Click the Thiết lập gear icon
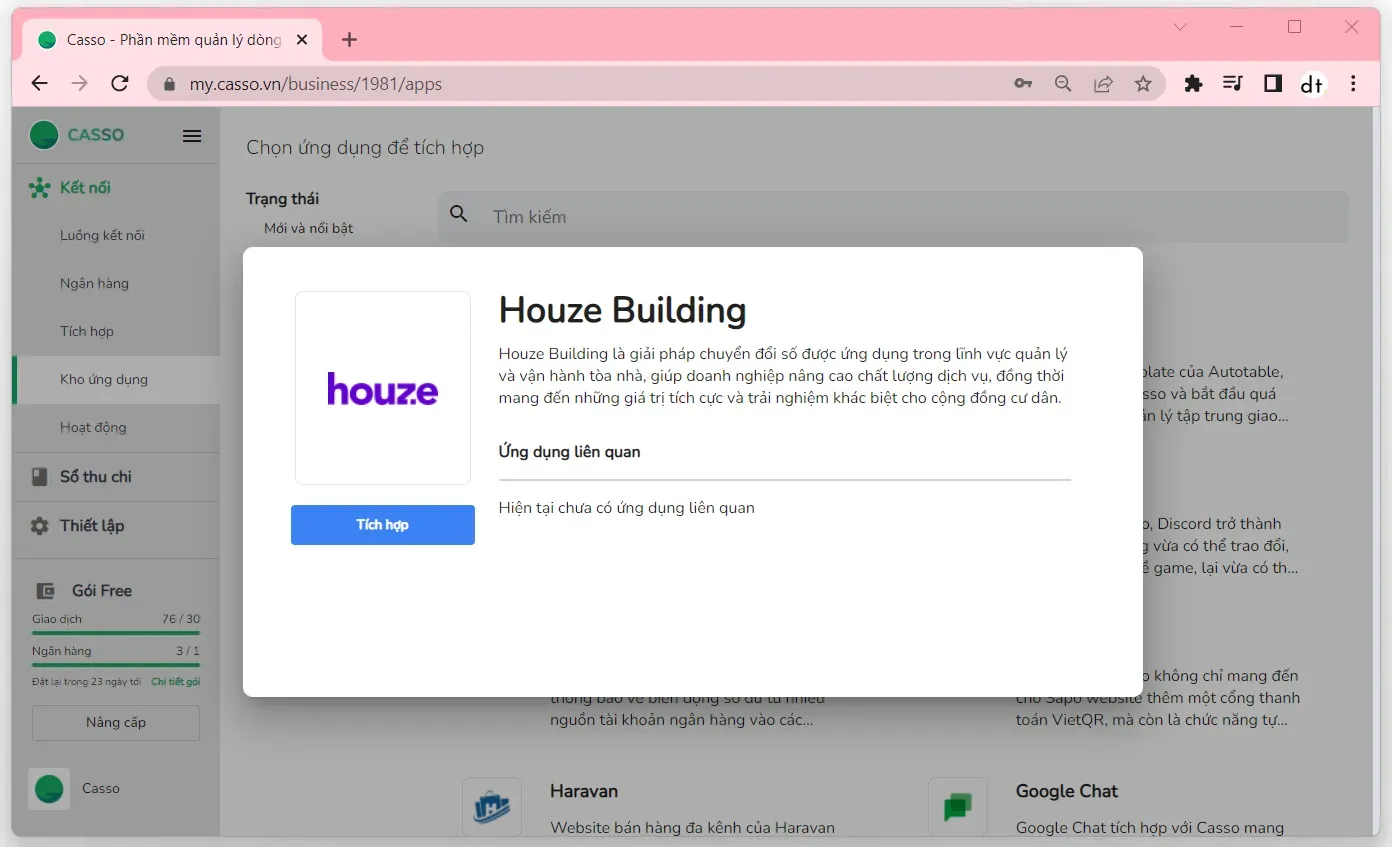The image size is (1392, 847). (x=40, y=526)
